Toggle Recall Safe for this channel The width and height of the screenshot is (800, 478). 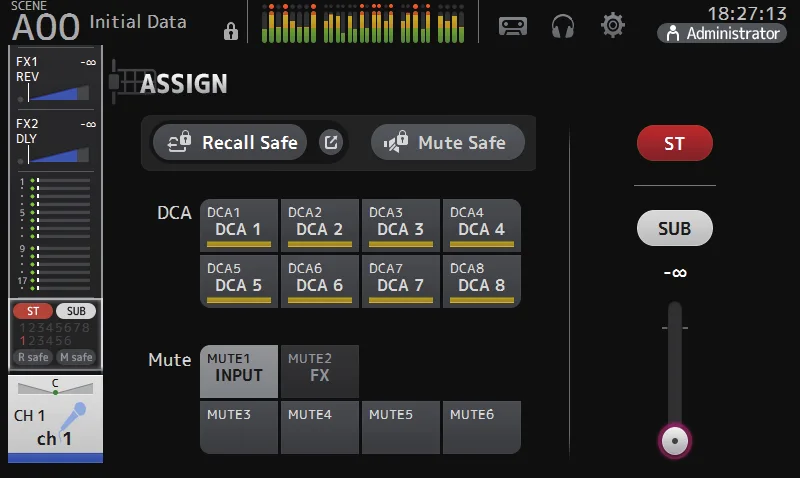pyautogui.click(x=230, y=142)
